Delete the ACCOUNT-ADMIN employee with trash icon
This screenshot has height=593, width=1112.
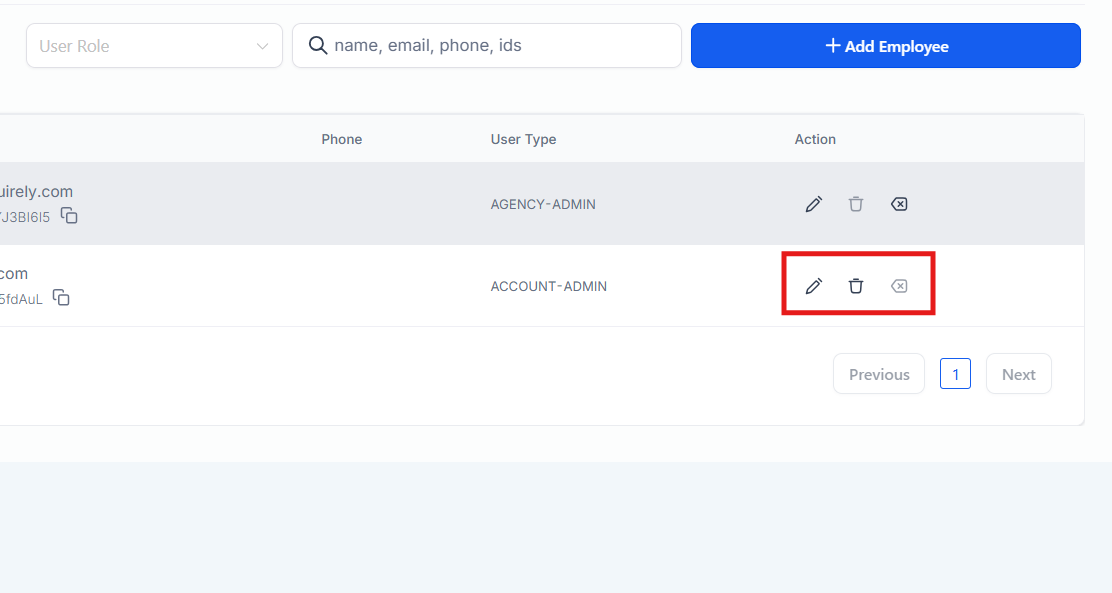click(x=856, y=286)
